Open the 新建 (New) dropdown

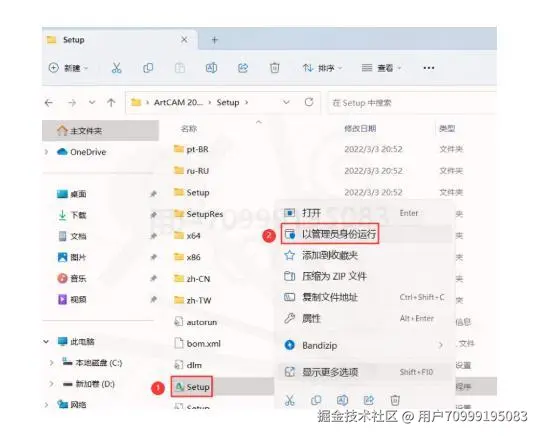pos(68,68)
